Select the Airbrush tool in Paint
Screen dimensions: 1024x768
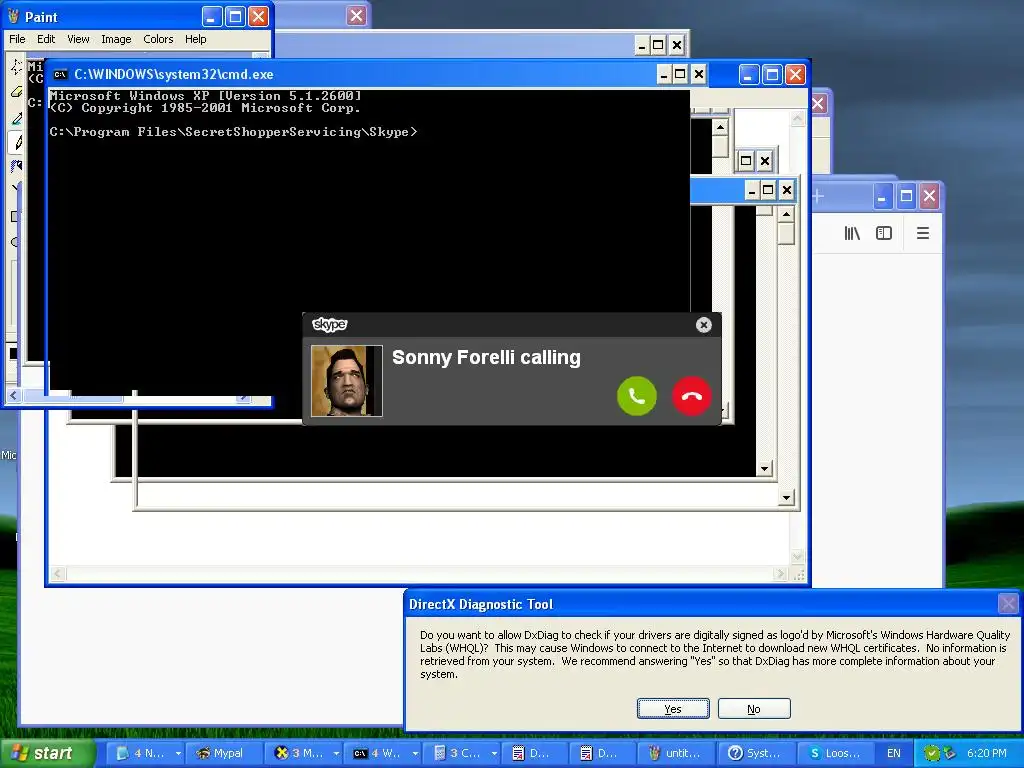click(16, 166)
